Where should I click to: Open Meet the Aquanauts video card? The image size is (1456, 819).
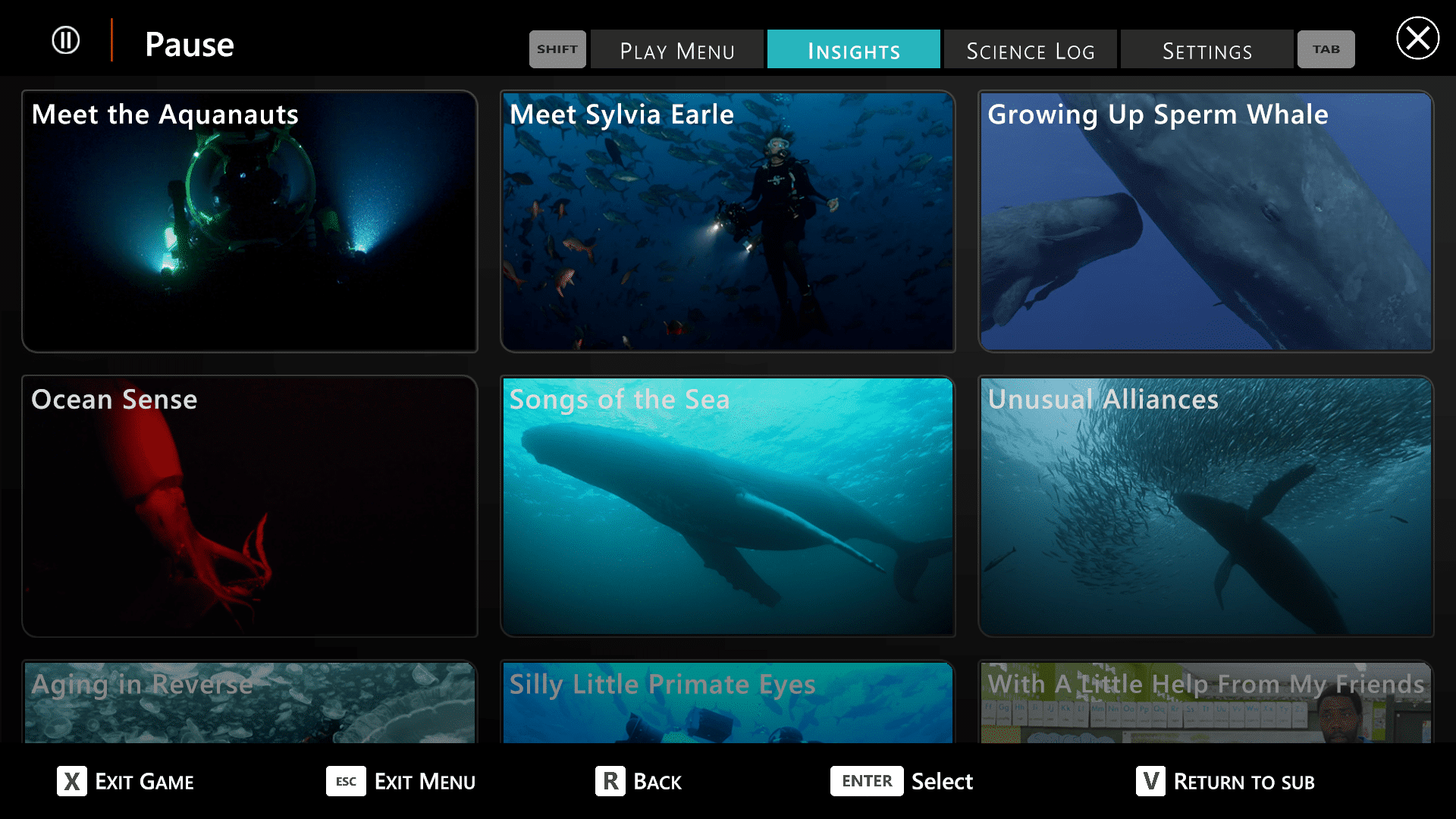tap(250, 221)
